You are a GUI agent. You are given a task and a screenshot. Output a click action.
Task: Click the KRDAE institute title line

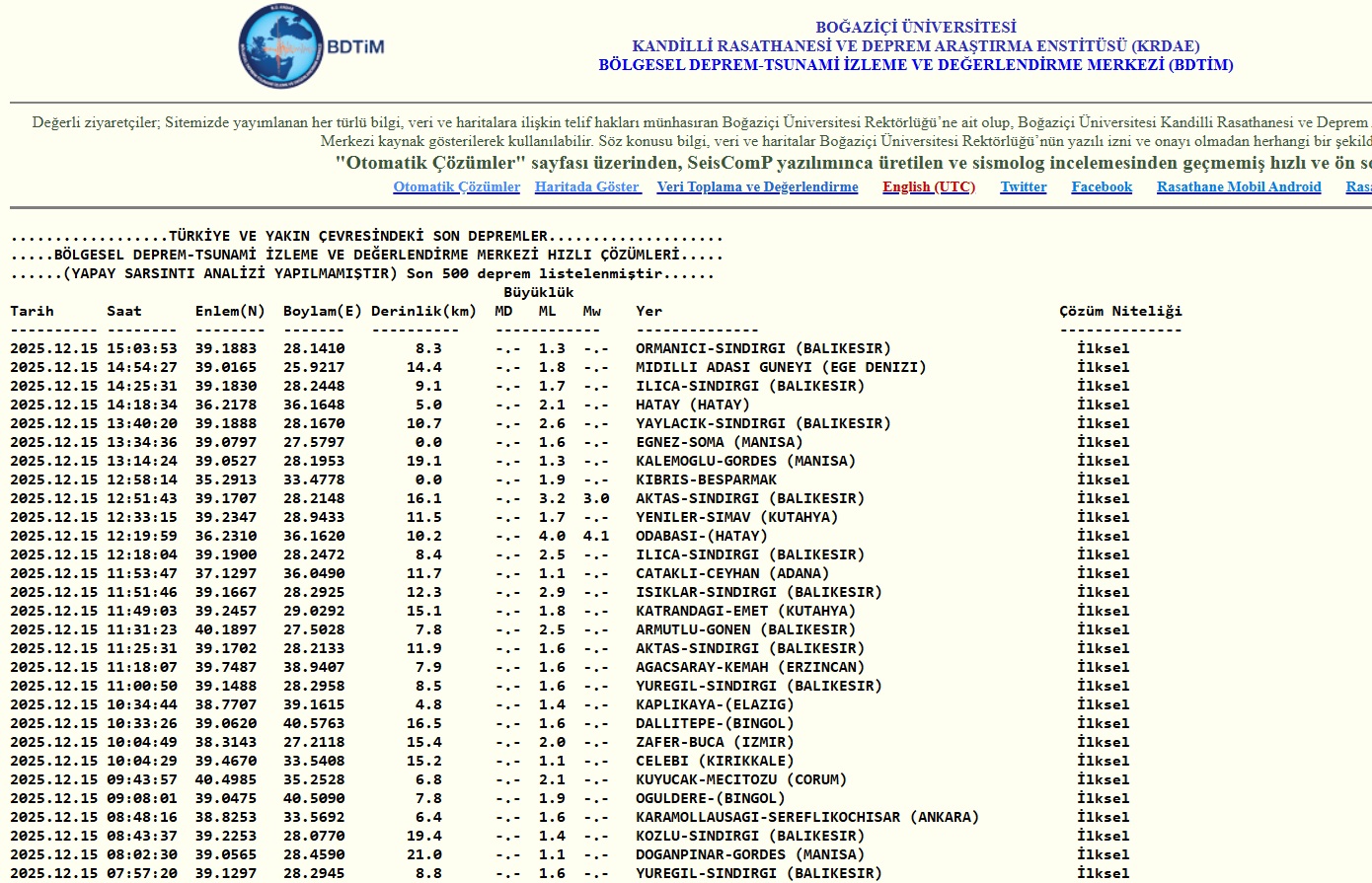click(915, 46)
